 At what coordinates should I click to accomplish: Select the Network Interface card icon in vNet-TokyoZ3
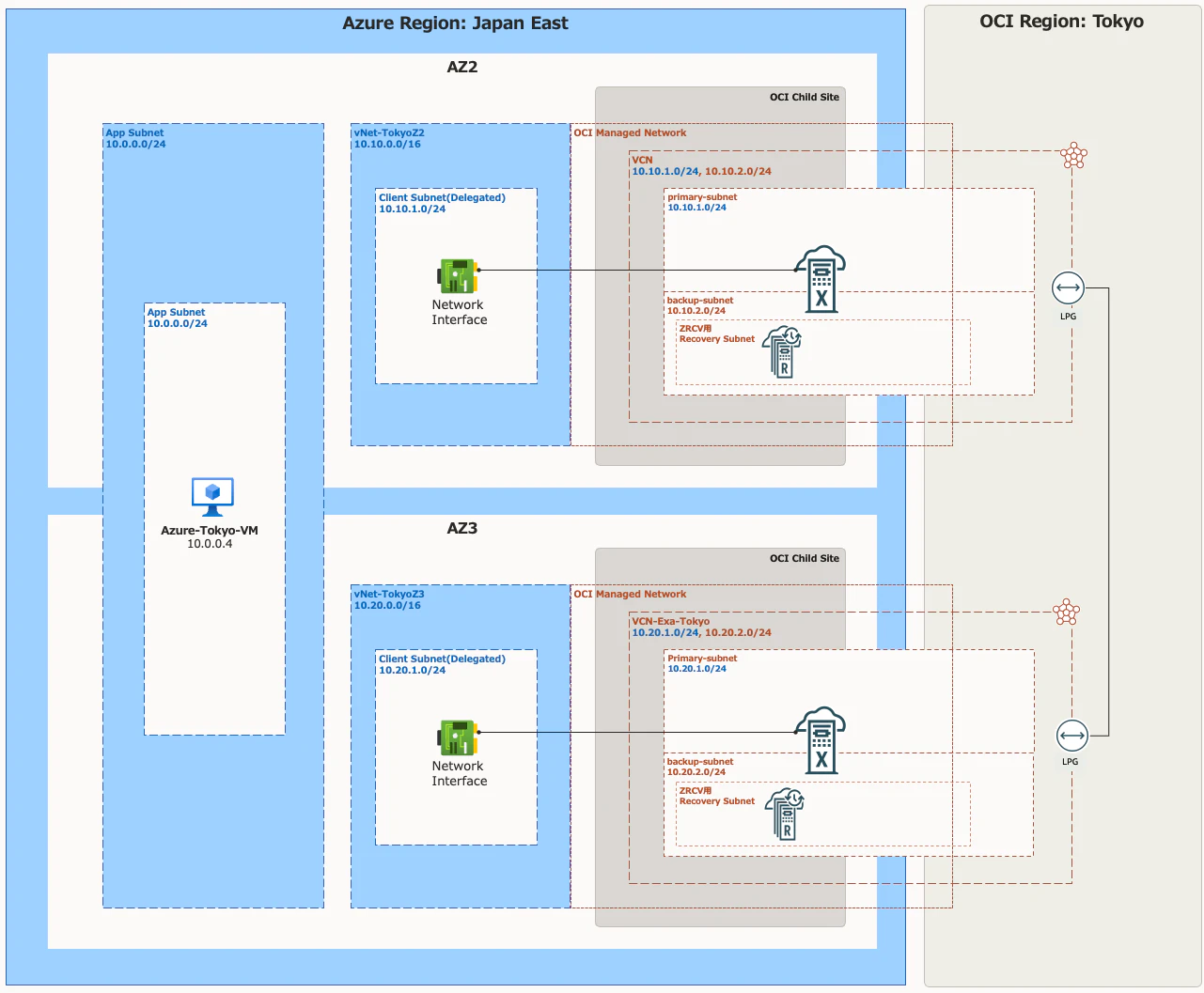[459, 737]
